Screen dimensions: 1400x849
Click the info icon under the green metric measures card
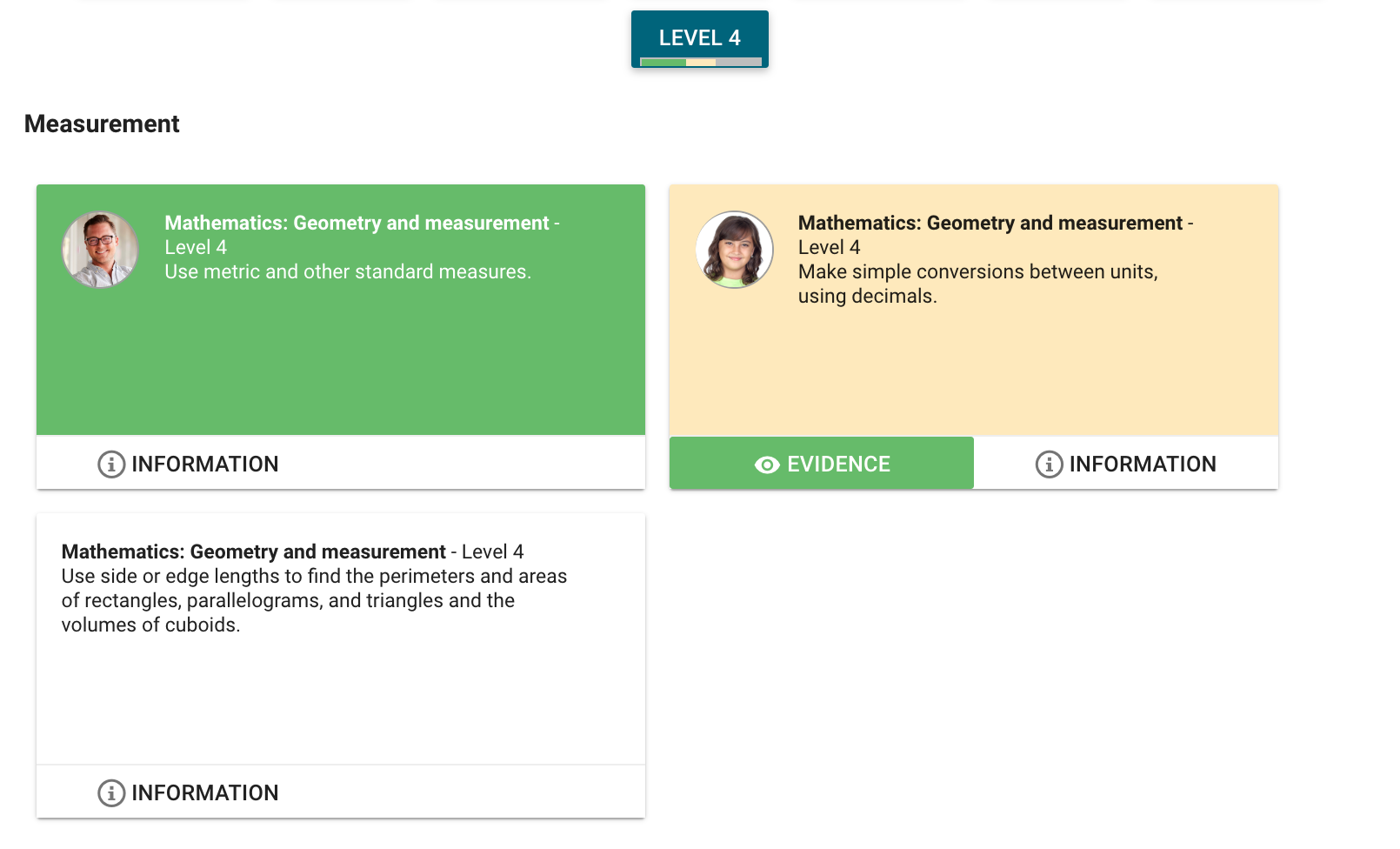[110, 465]
